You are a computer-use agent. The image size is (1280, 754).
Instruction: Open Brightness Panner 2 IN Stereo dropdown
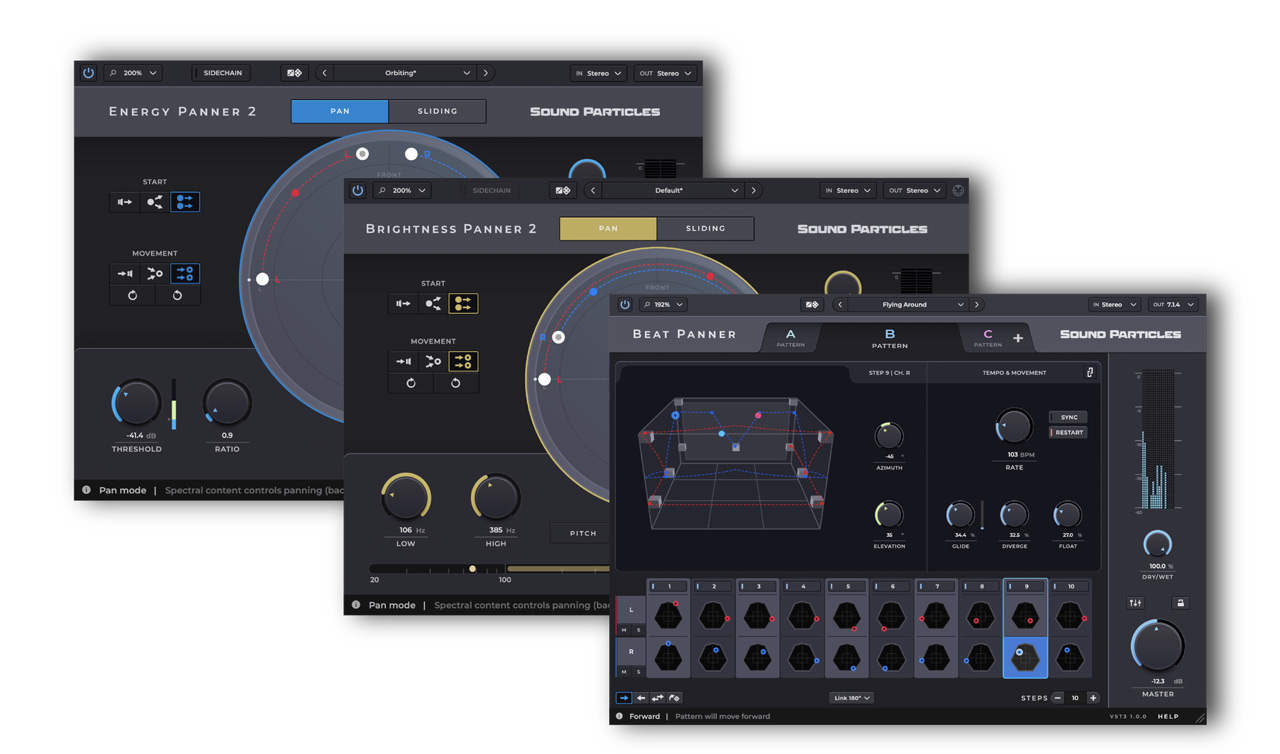click(847, 190)
